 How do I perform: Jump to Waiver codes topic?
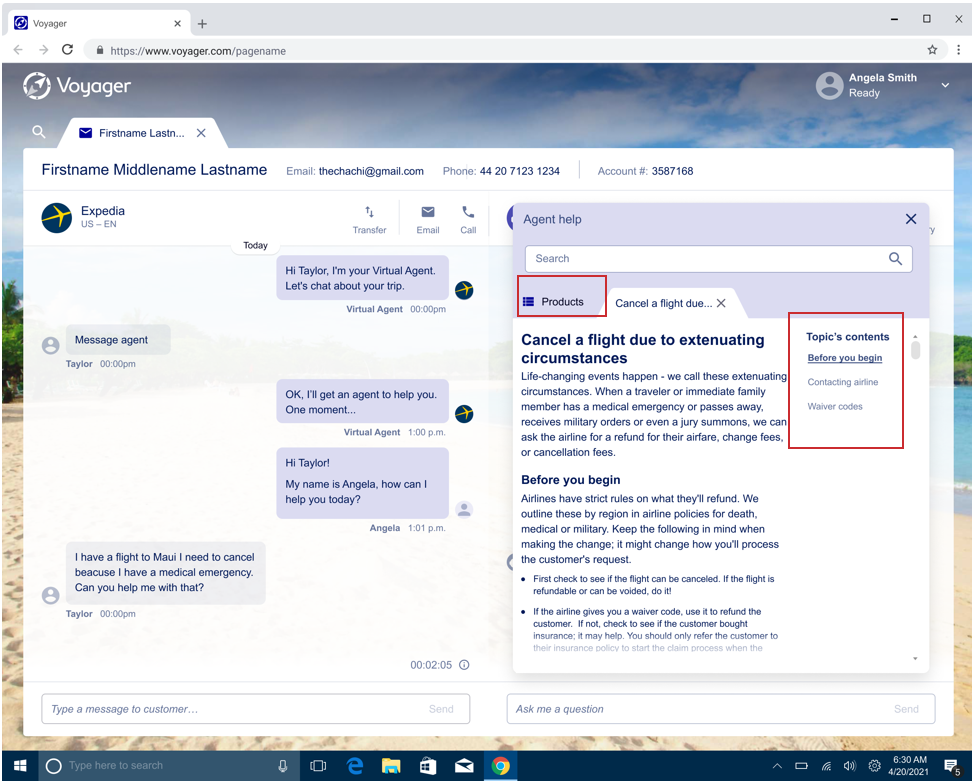835,406
